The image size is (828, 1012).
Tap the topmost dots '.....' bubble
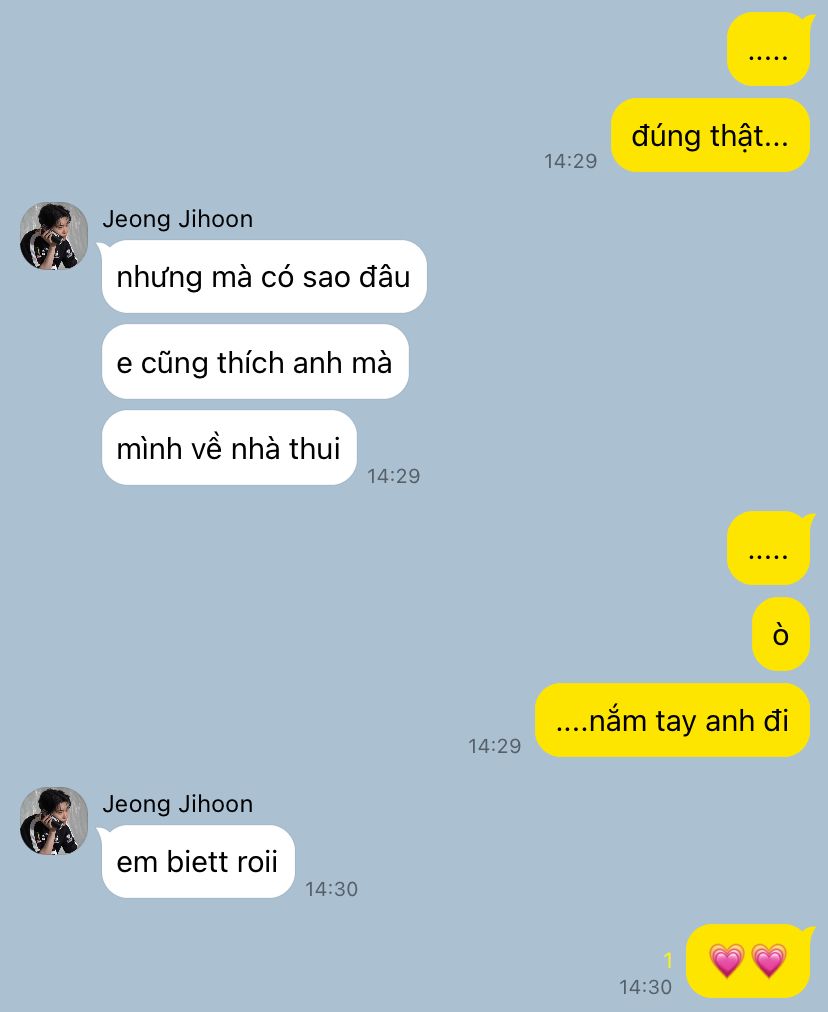coord(769,48)
